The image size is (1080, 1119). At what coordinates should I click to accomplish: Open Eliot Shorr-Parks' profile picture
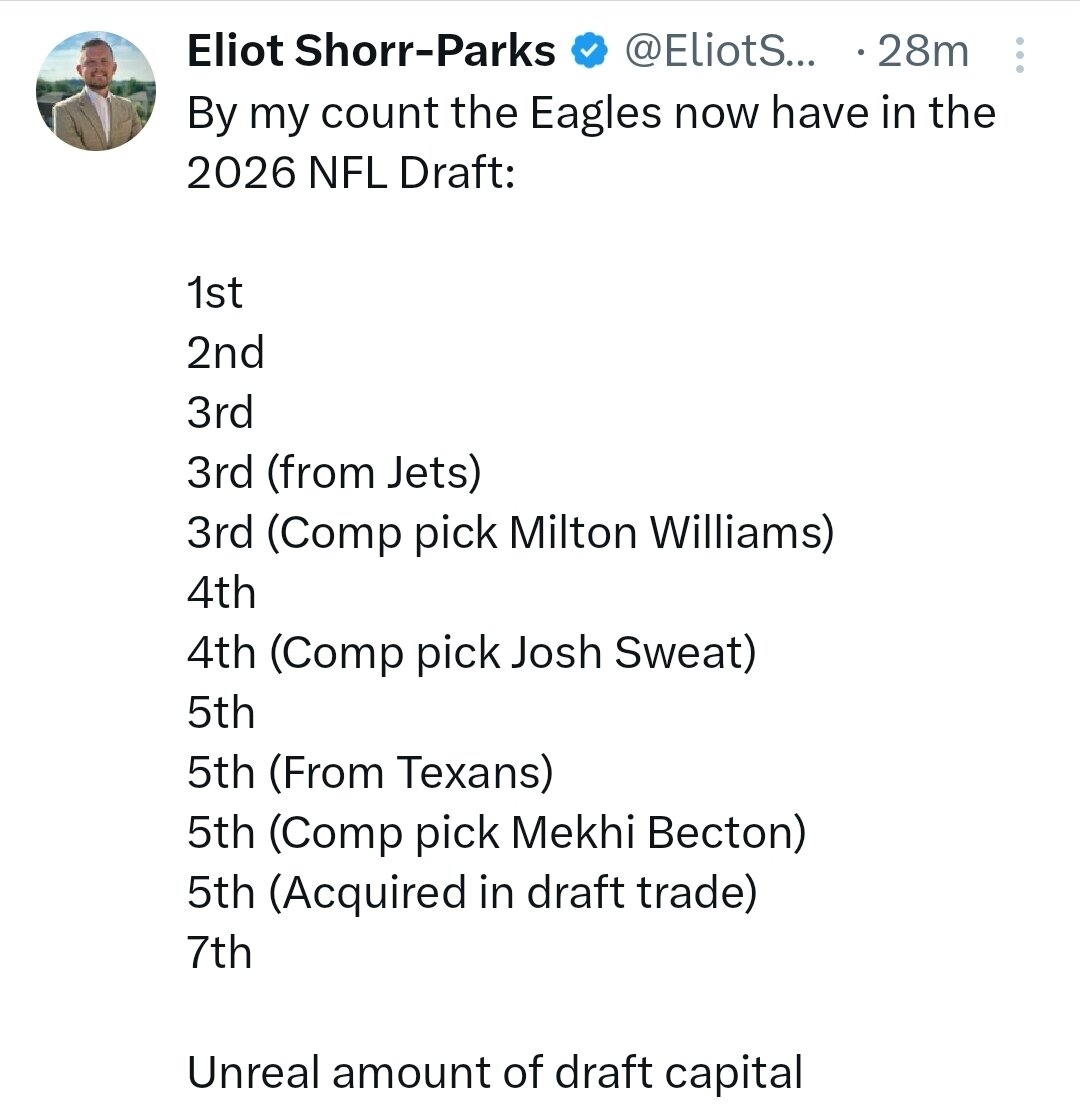point(96,91)
